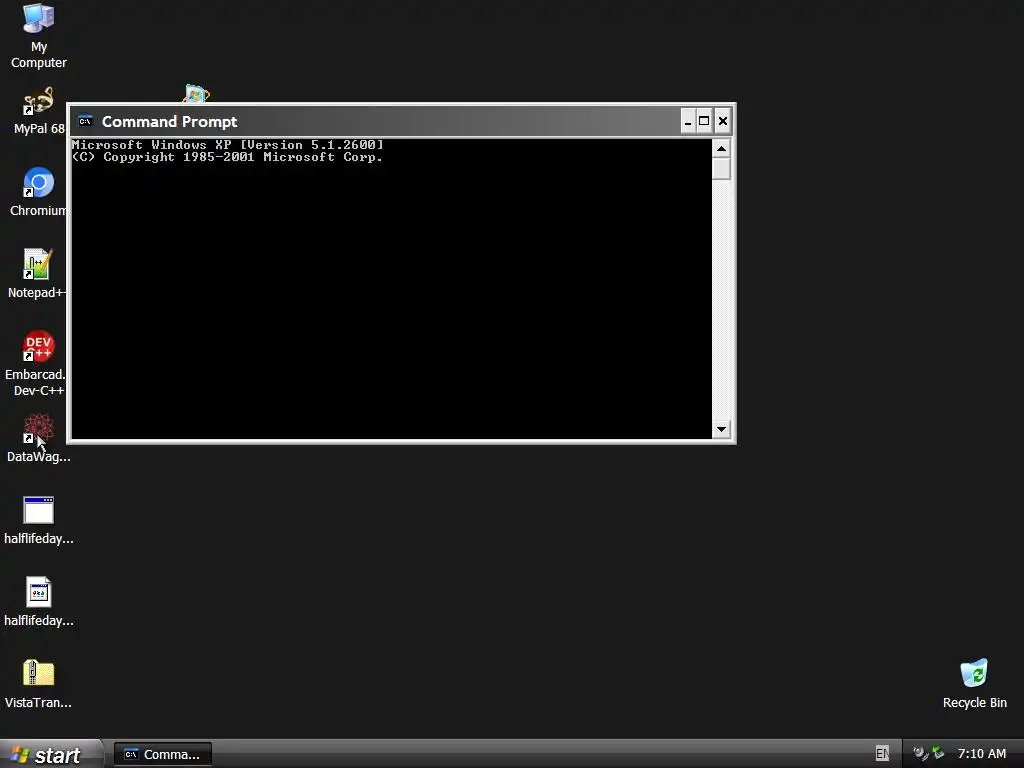This screenshot has width=1024, height=768.
Task: Open Embarcadero Dev-C++ shortcut
Action: 35,364
